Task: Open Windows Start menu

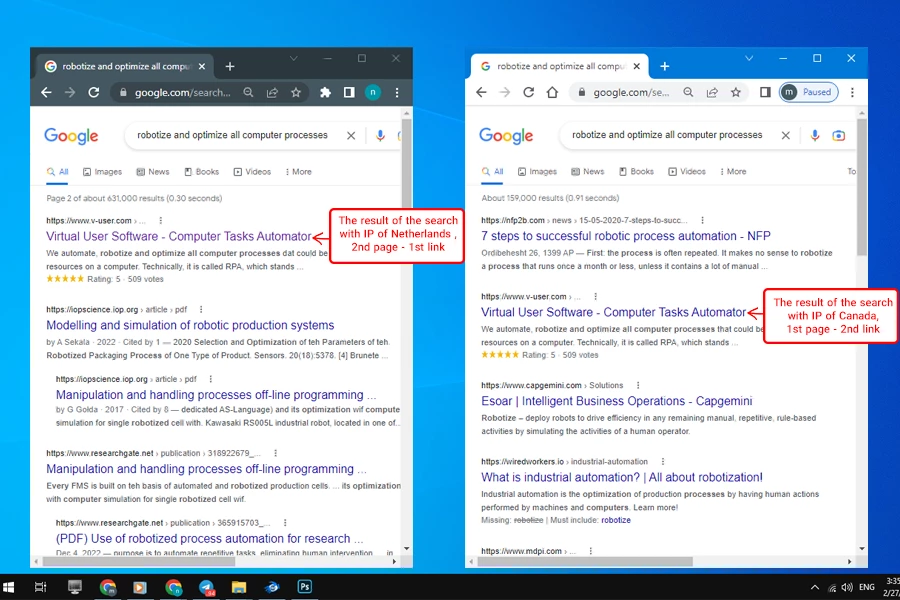Action: click(8, 587)
